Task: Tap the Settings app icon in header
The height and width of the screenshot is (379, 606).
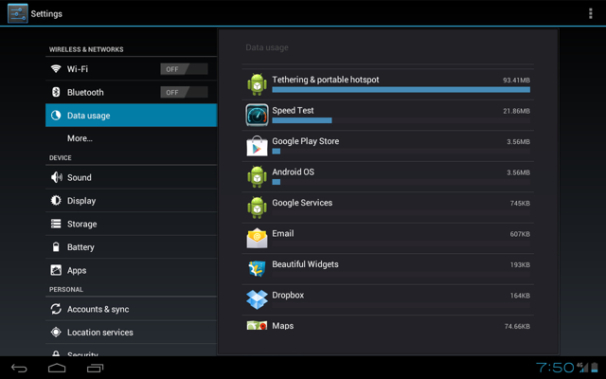Action: point(17,14)
